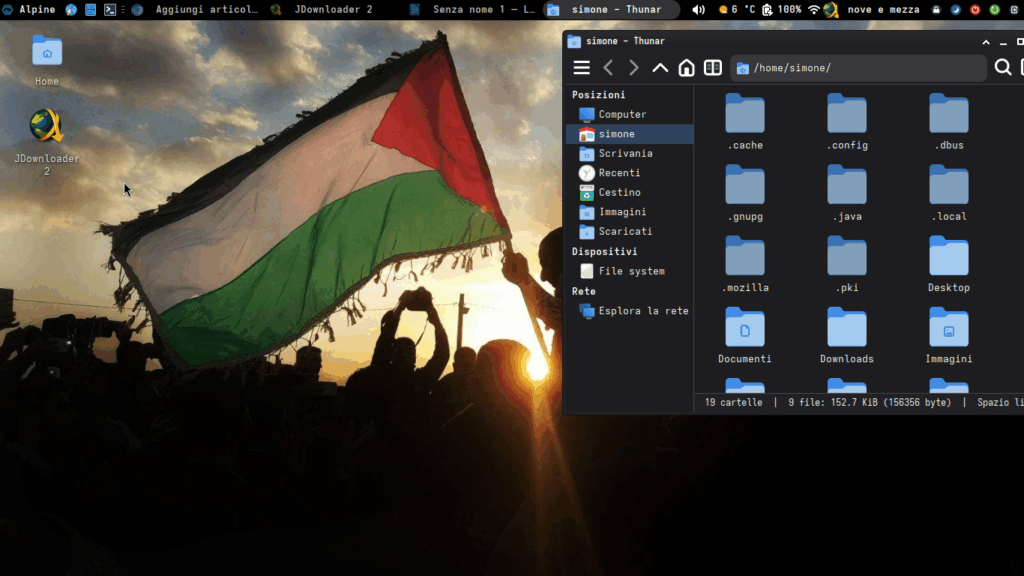Open the Alpine applications menu
The width and height of the screenshot is (1024, 576).
click(29, 9)
